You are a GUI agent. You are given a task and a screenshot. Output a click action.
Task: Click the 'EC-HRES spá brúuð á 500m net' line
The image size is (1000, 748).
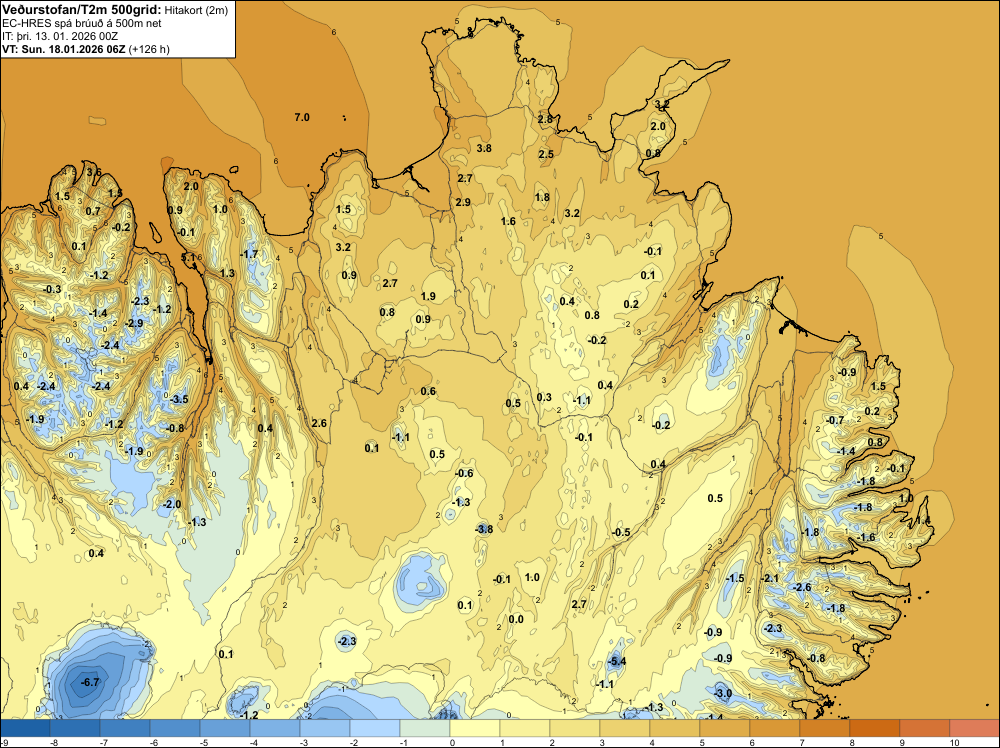[82, 23]
